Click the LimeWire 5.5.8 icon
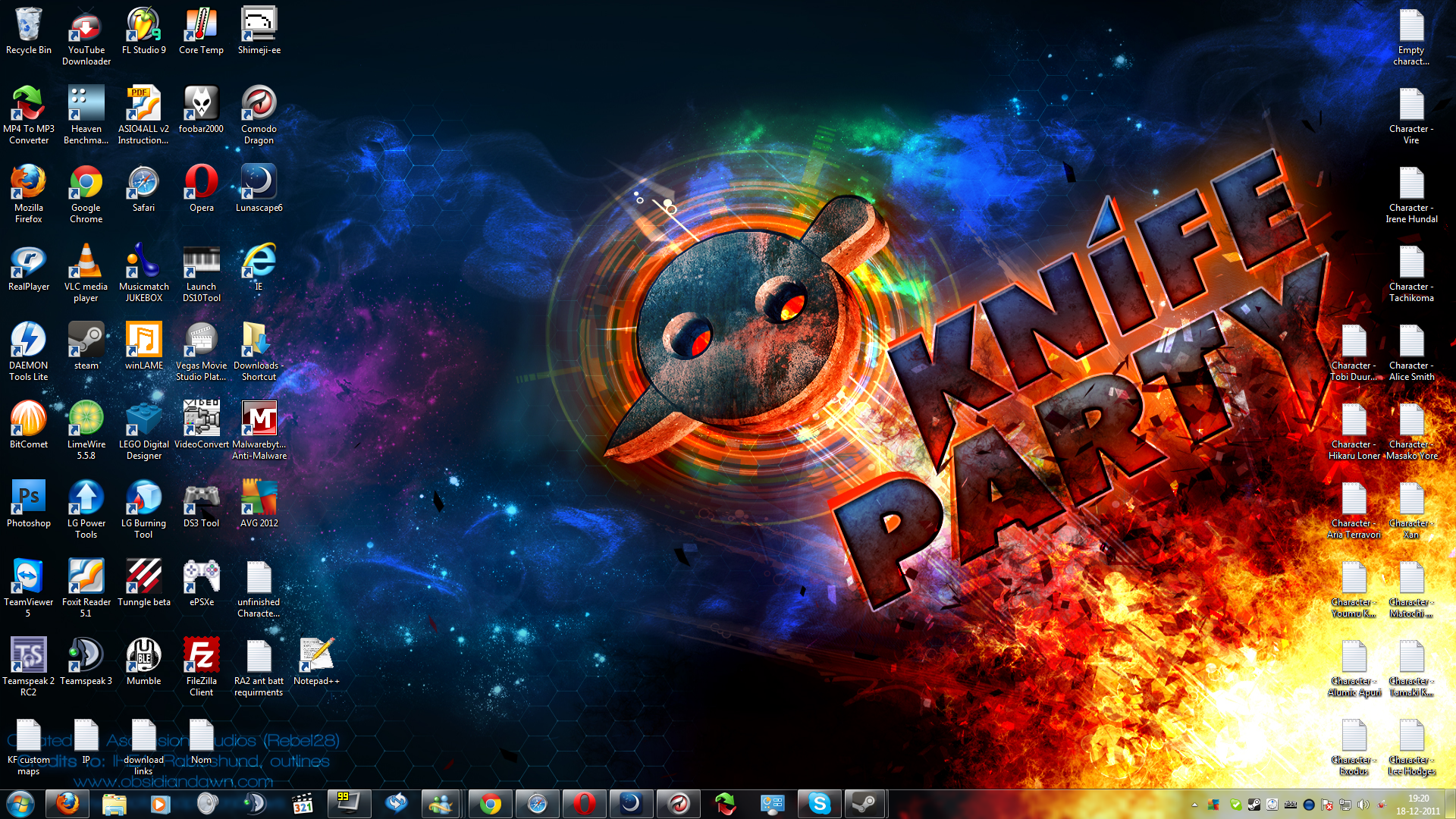Screen dimensions: 1456x819 tap(86, 431)
